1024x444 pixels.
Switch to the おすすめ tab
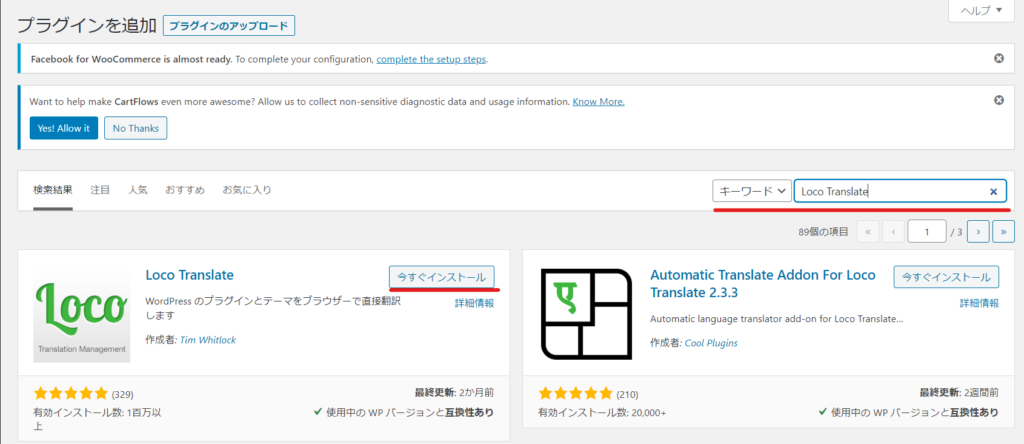(185, 190)
